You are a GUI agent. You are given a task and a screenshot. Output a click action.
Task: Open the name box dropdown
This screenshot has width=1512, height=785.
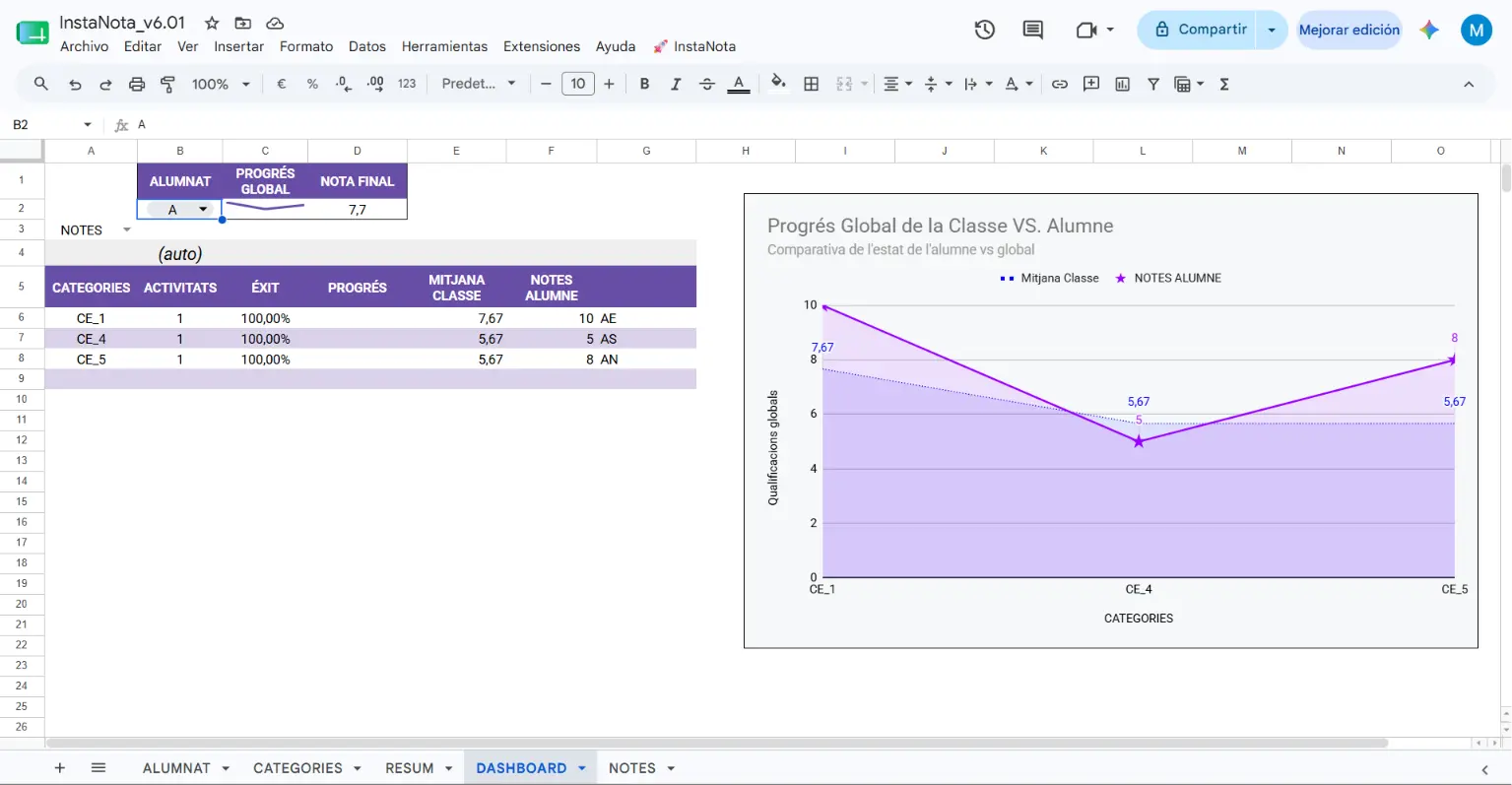tap(88, 125)
